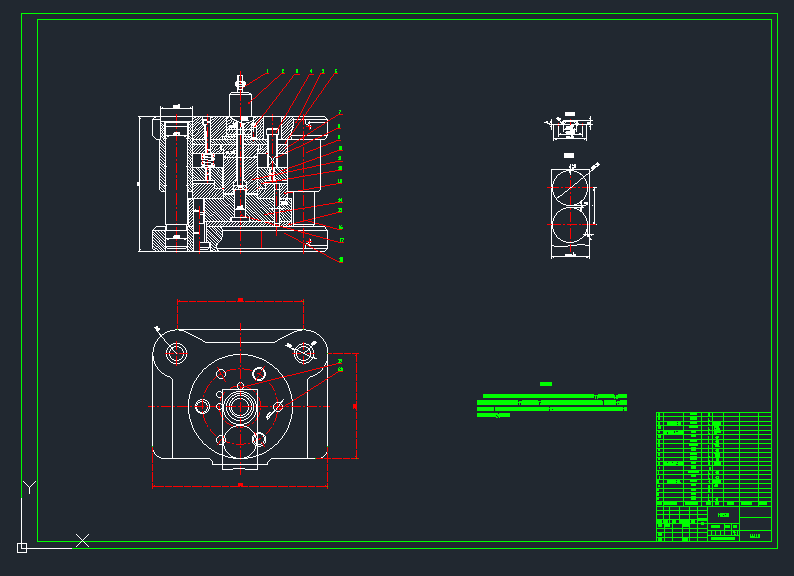Select the bottom horizontal dimension of the plan view
Viewport: 794px width, 576px height.
point(240,485)
